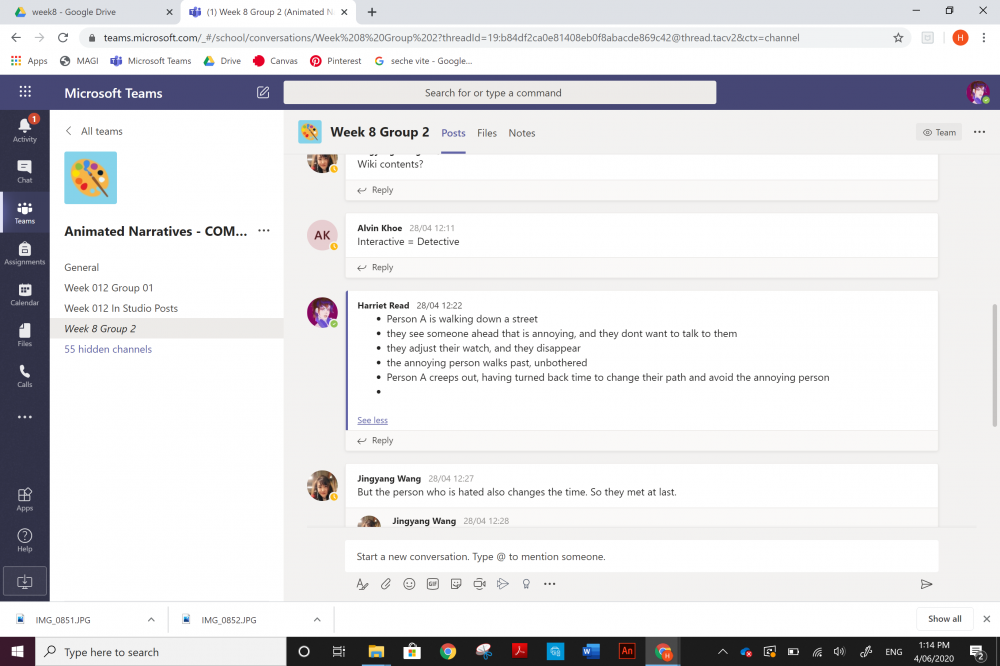Open the sticker picker
This screenshot has width=1000, height=666.
[x=456, y=584]
